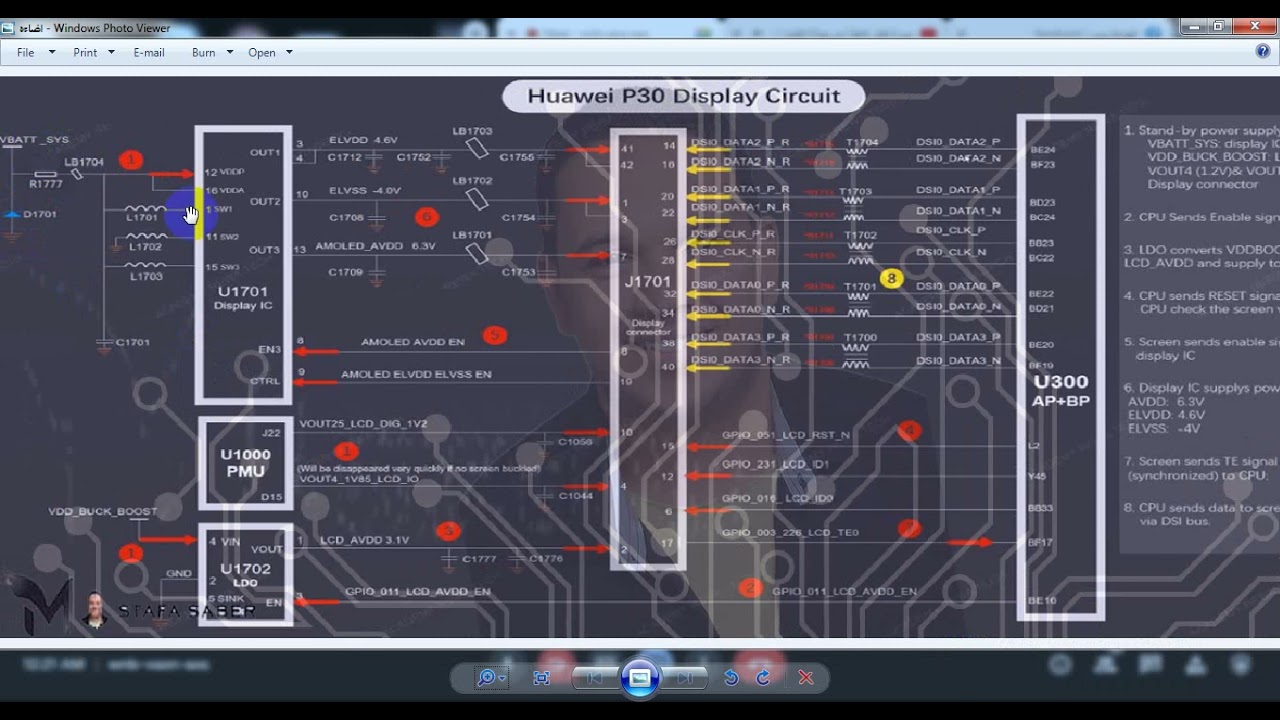Click the 'J1701' connector label
Viewport: 1280px width, 720px height.
click(x=648, y=282)
